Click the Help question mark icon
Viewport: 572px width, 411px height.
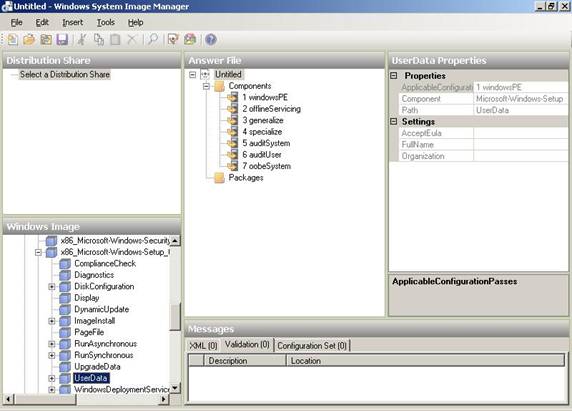(211, 39)
